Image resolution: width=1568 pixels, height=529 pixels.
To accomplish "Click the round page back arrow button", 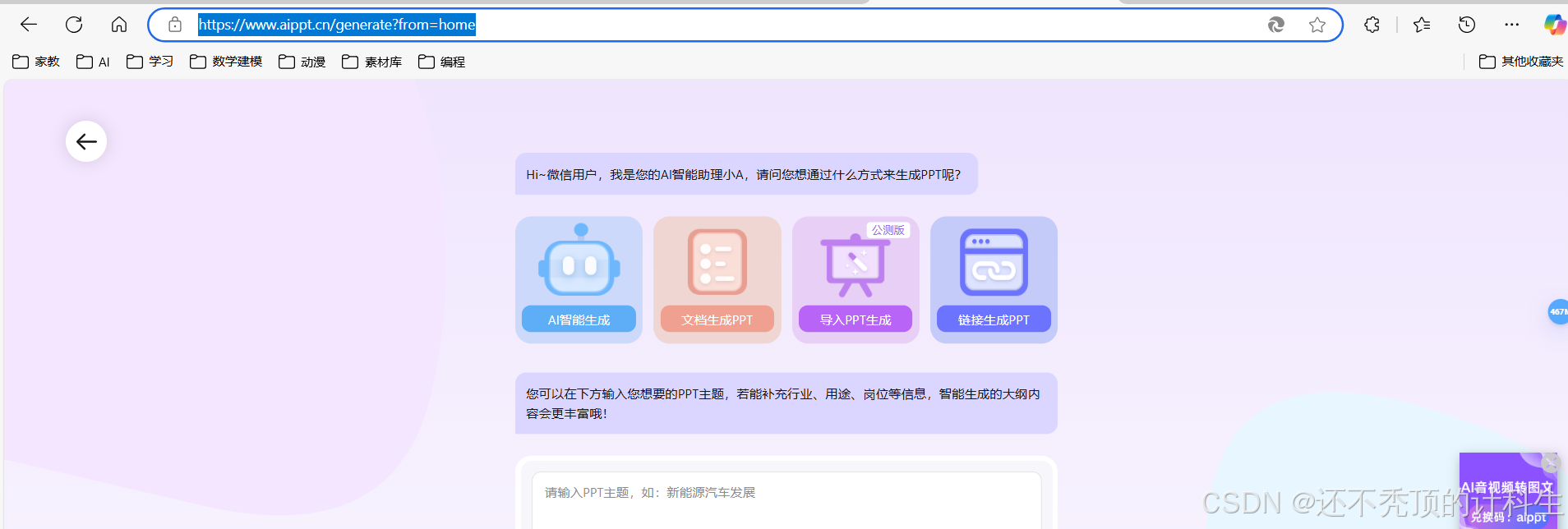I will point(86,141).
